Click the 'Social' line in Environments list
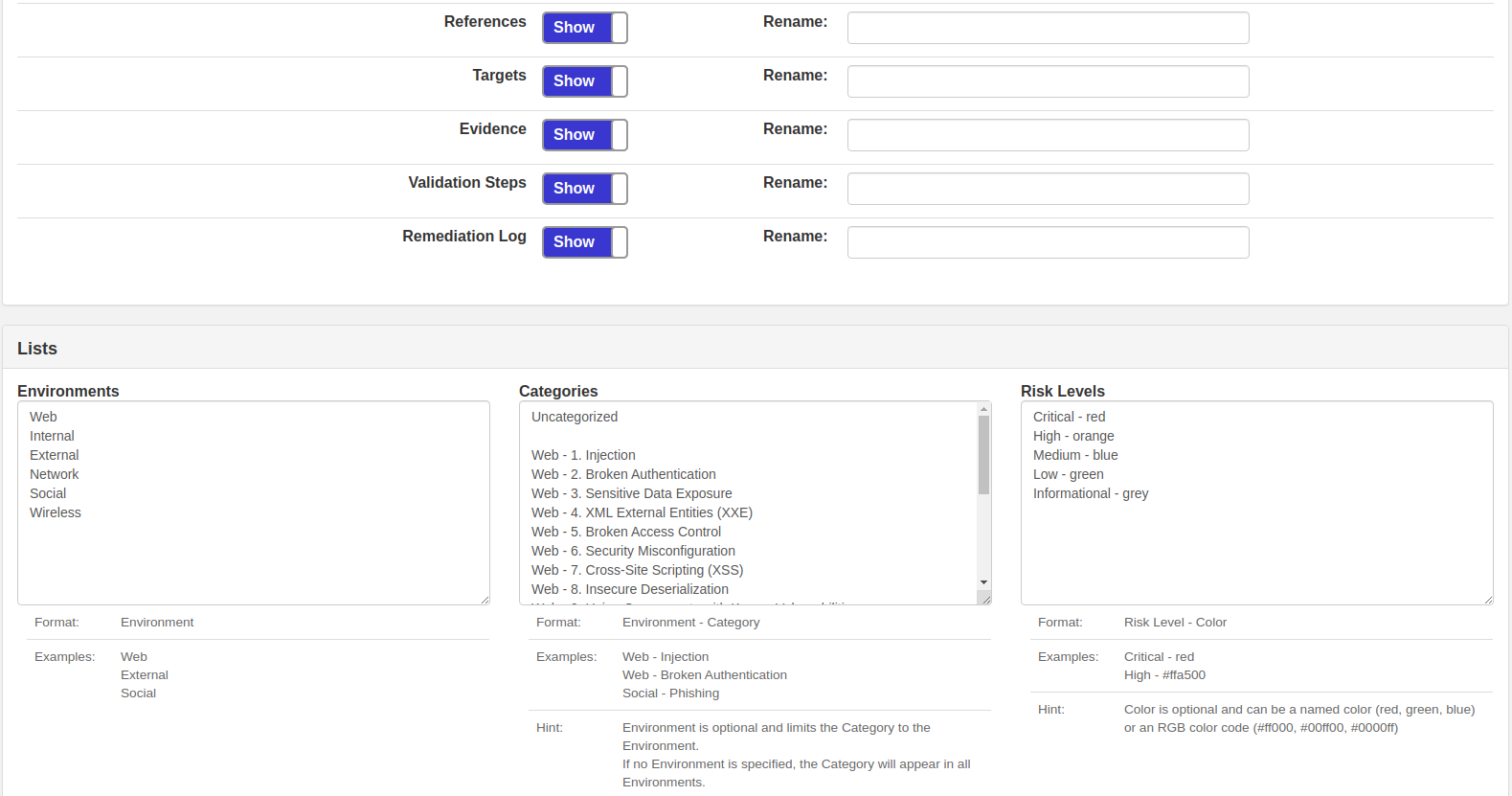Viewport: 1512px width, 796px height. click(x=48, y=493)
